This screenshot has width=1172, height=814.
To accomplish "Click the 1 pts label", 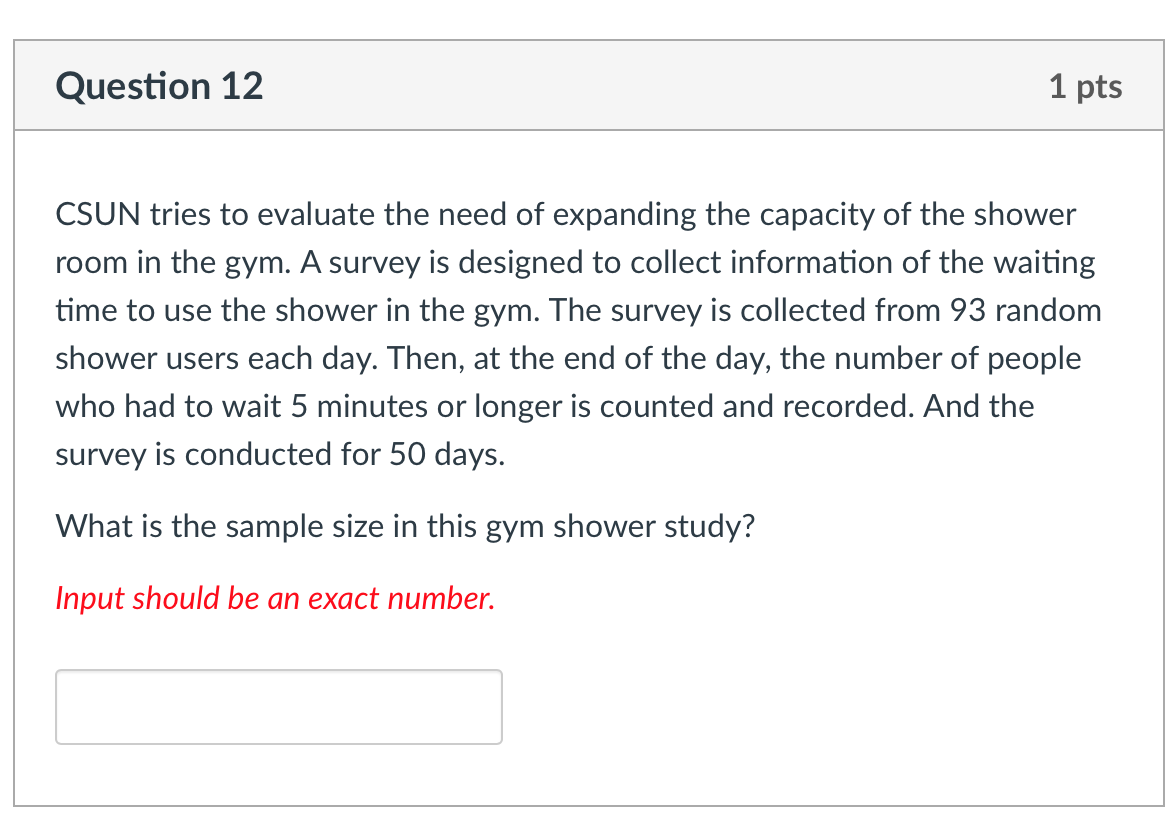I will point(1087,86).
